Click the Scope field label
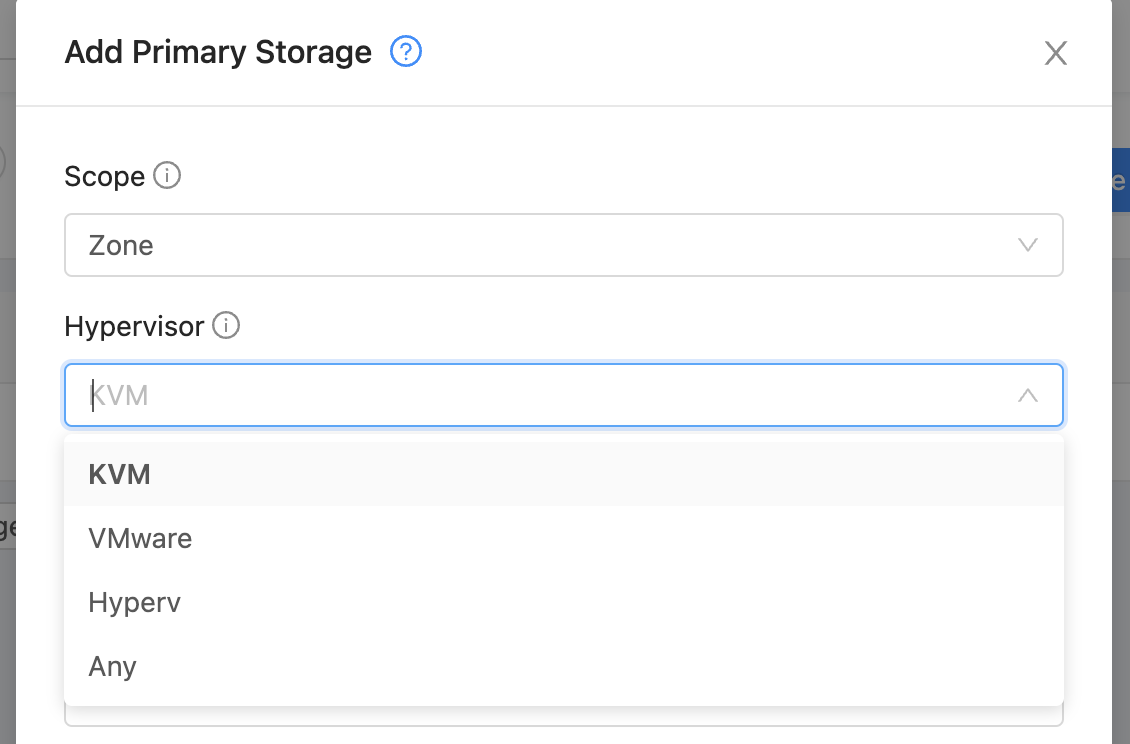1130x744 pixels. (x=104, y=177)
